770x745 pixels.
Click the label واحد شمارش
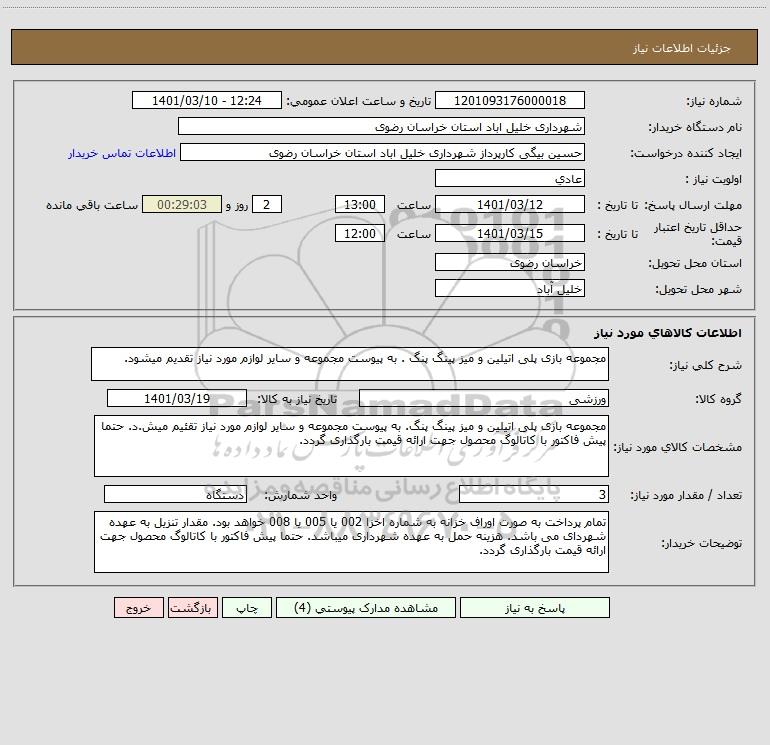coord(301,496)
